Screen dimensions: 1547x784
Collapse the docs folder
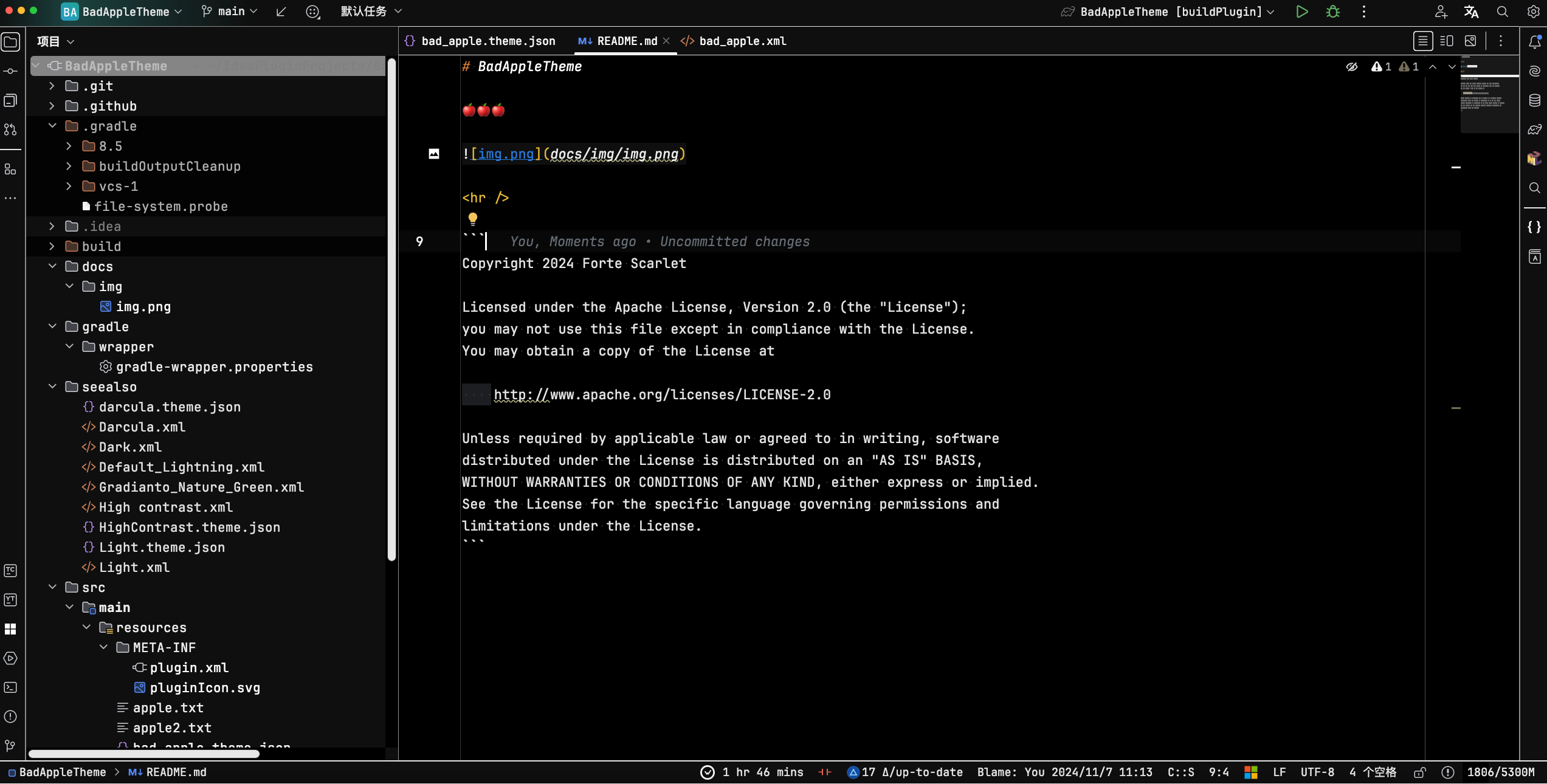(x=52, y=267)
